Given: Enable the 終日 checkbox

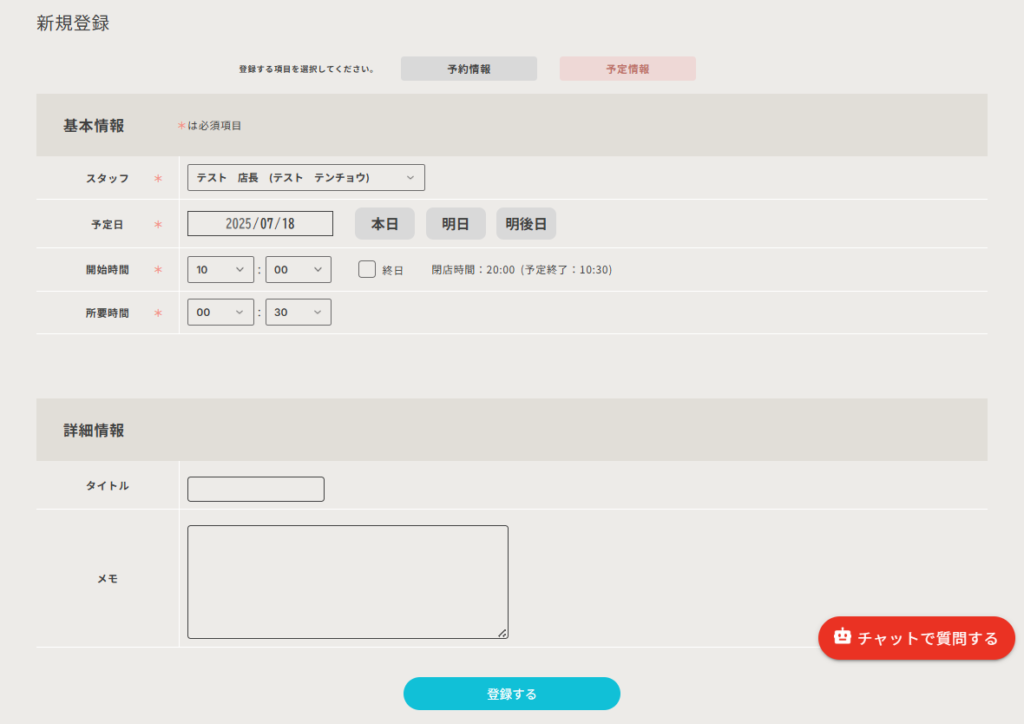Looking at the screenshot, I should 367,269.
